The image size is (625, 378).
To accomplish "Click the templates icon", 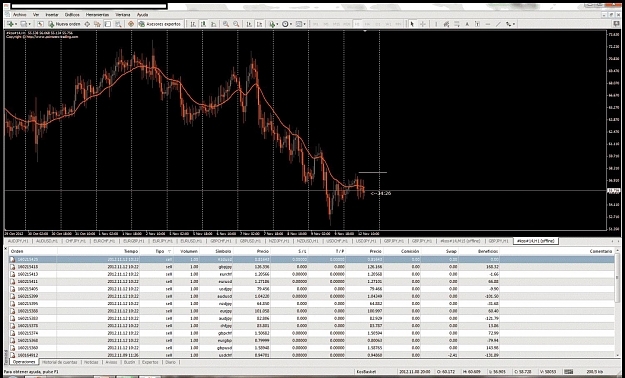I will [x=299, y=24].
